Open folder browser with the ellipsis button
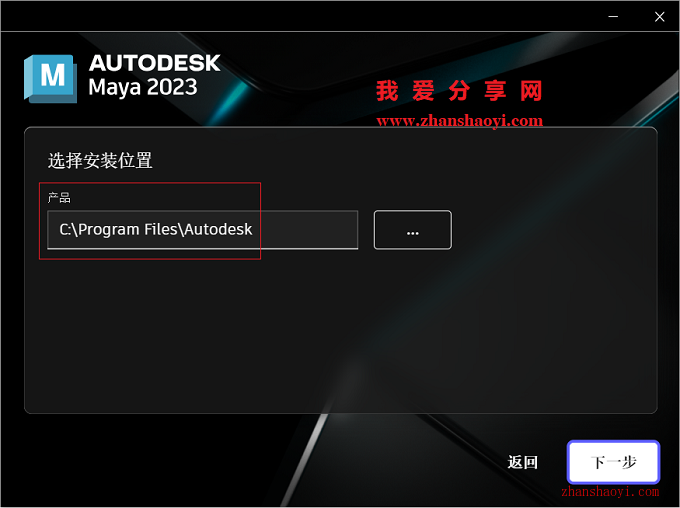 (x=412, y=230)
